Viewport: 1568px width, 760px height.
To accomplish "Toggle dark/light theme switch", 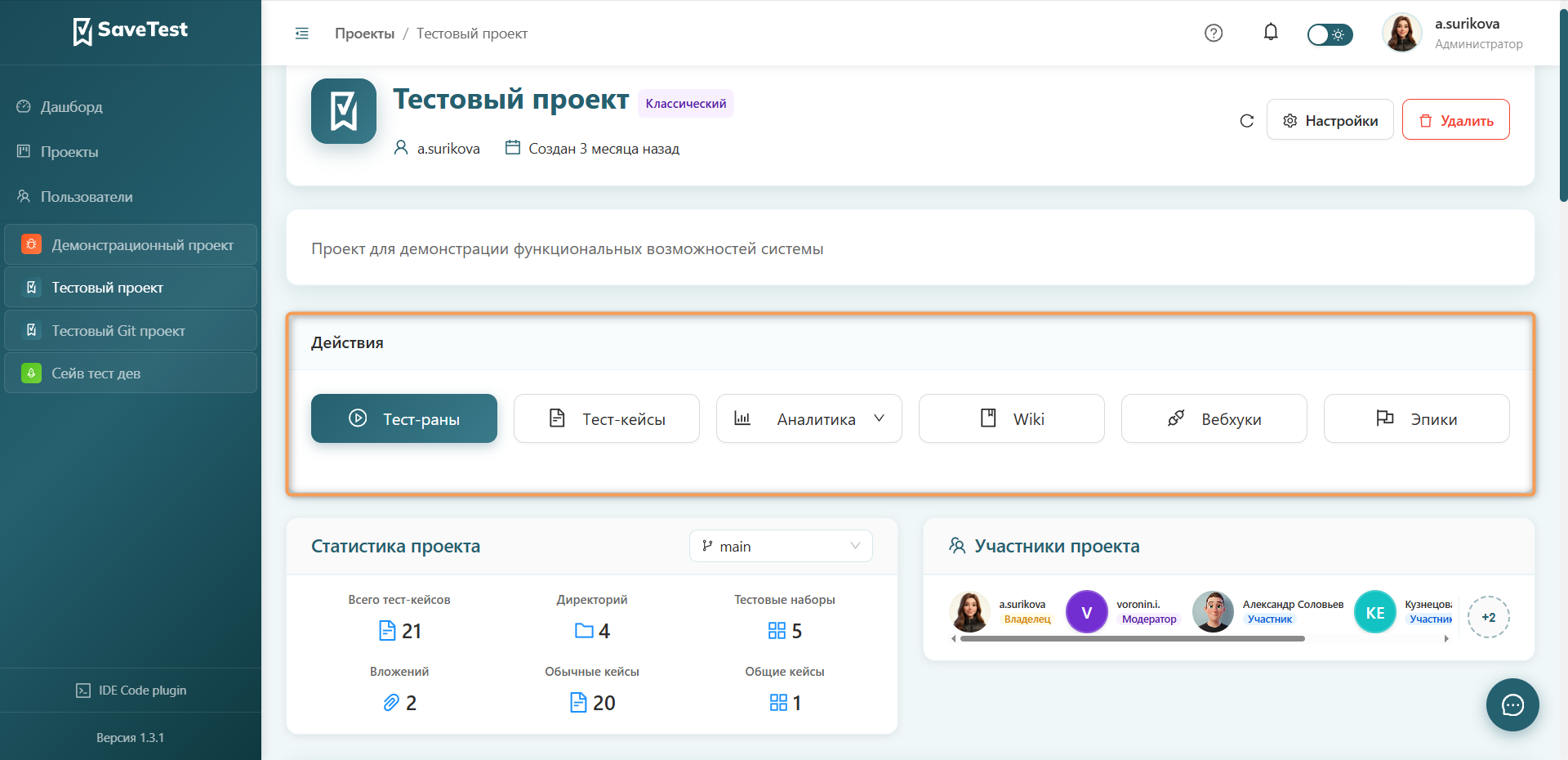I will (1330, 34).
